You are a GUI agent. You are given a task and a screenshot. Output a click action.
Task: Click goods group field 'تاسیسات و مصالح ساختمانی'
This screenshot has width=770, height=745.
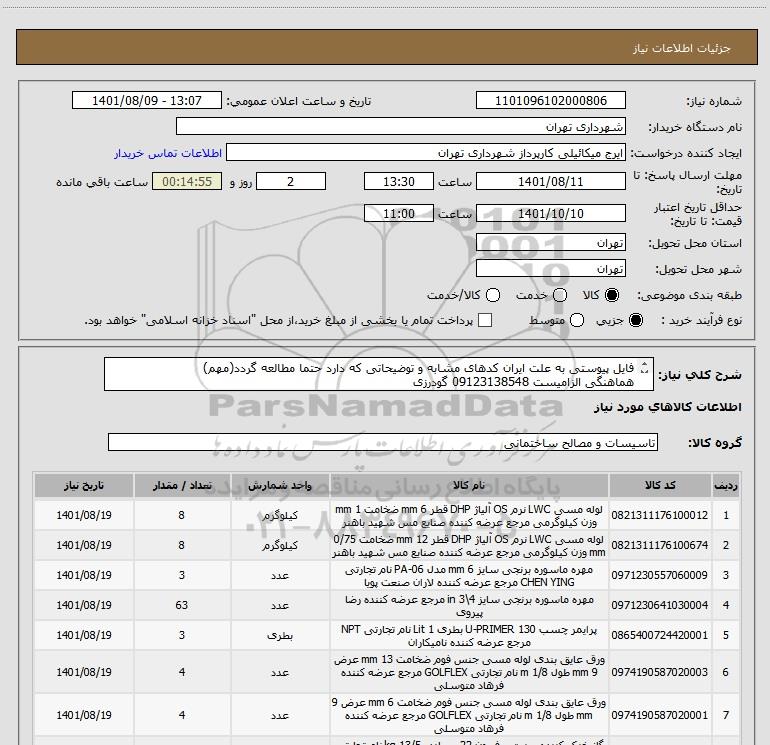(383, 442)
